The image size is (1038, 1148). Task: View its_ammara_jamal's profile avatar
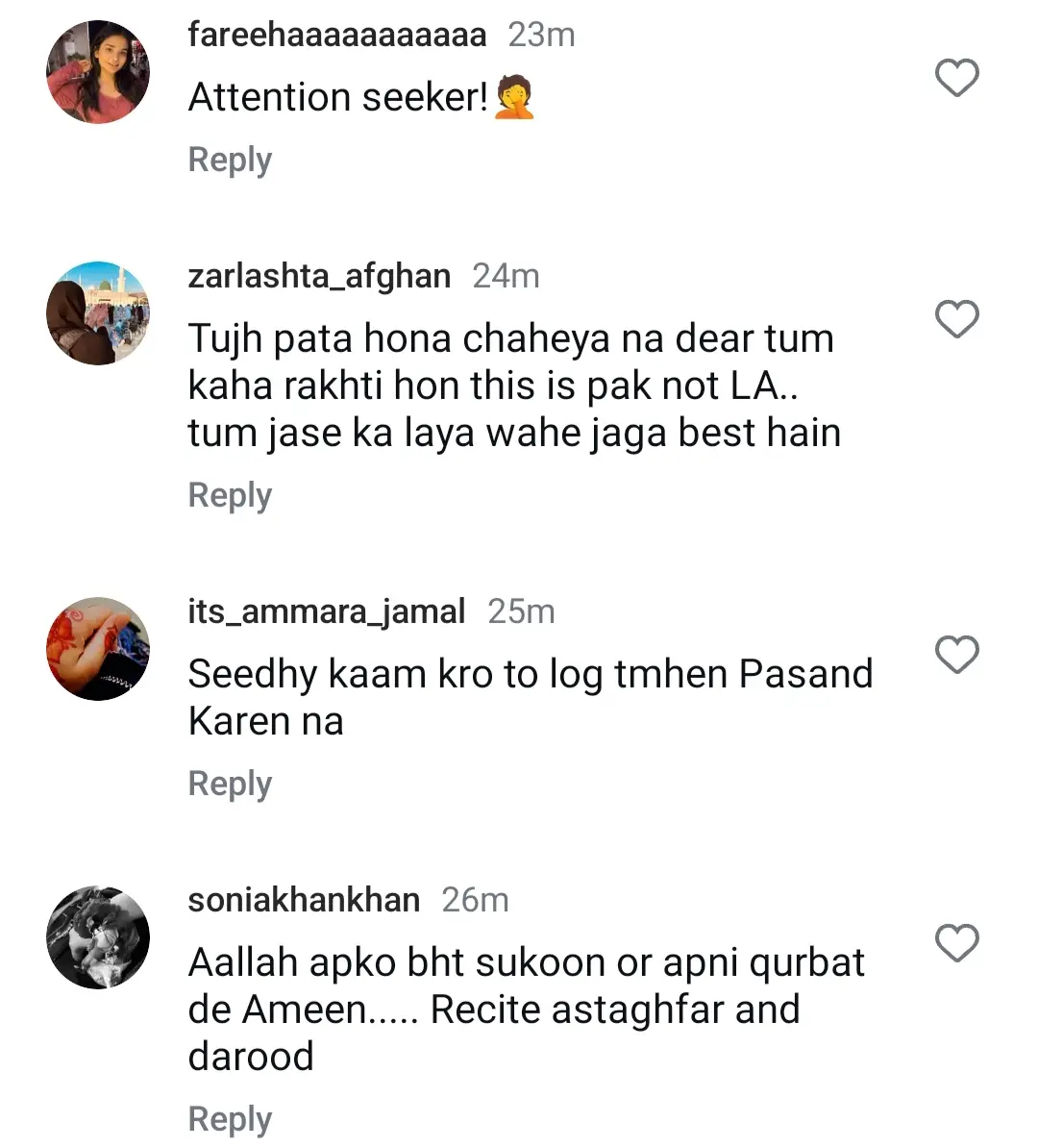[x=98, y=649]
